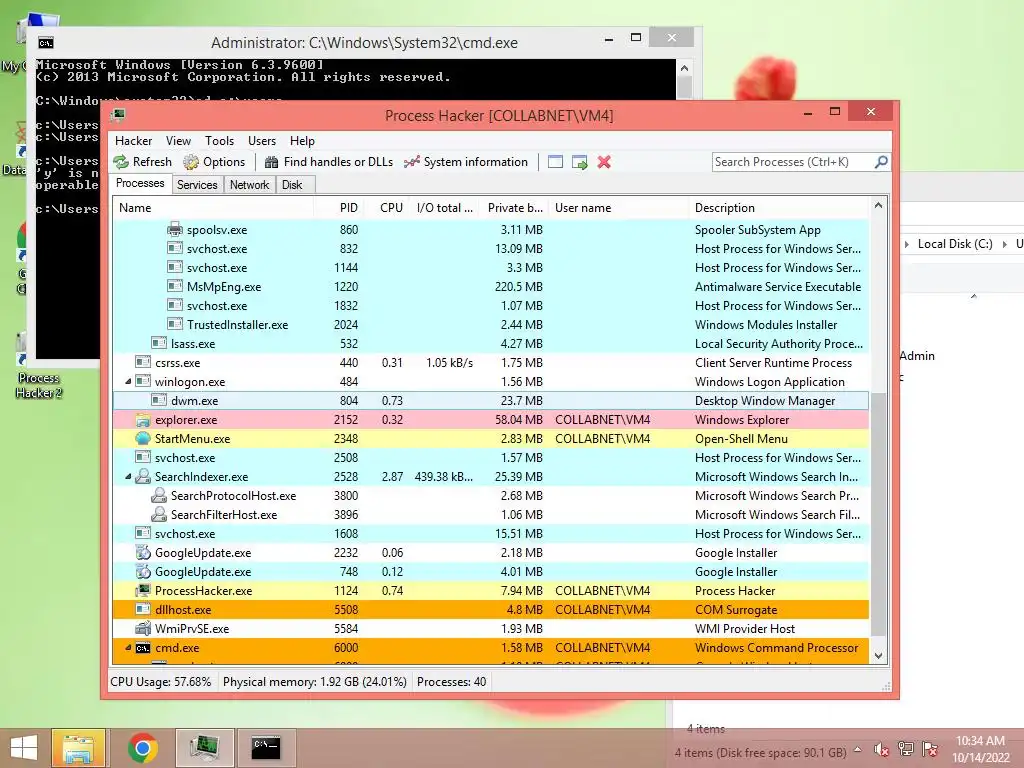Open System information graph icon
The height and width of the screenshot is (768, 1024).
411,162
